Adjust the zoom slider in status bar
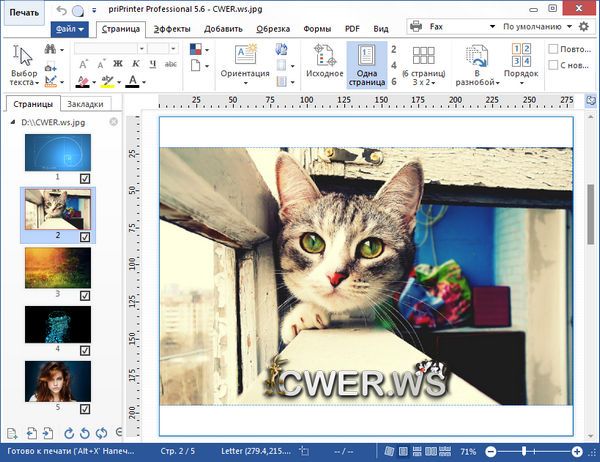The image size is (600, 462). pos(525,453)
